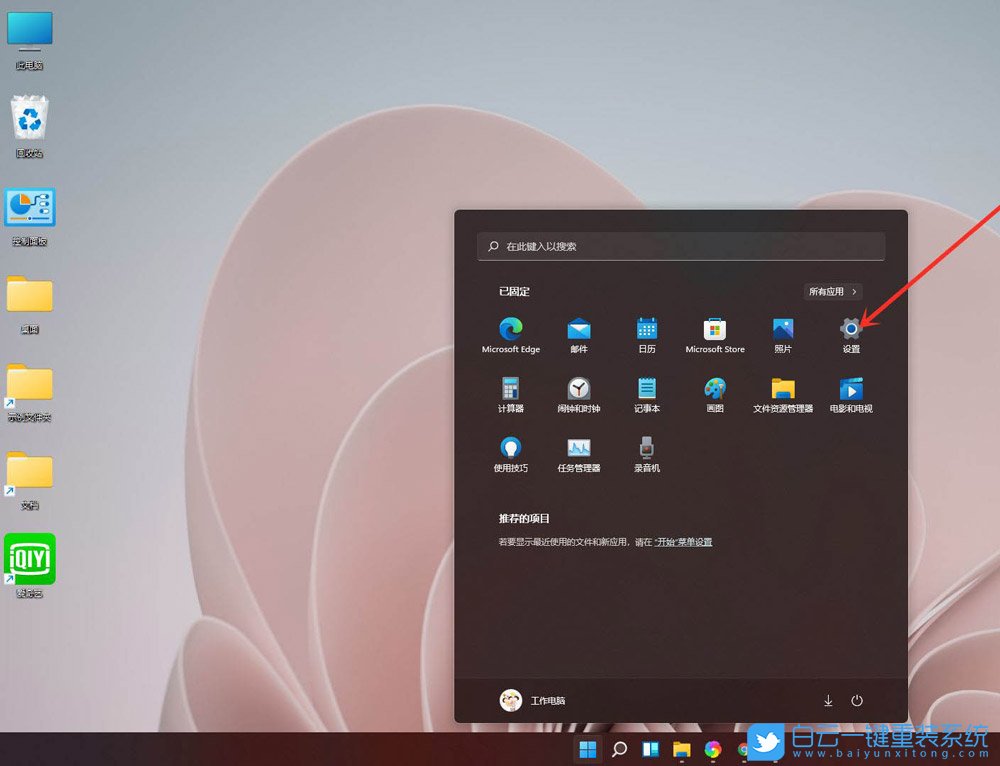Open 任务管理器 (Task Manager)
This screenshot has width=1000, height=766.
[x=579, y=450]
